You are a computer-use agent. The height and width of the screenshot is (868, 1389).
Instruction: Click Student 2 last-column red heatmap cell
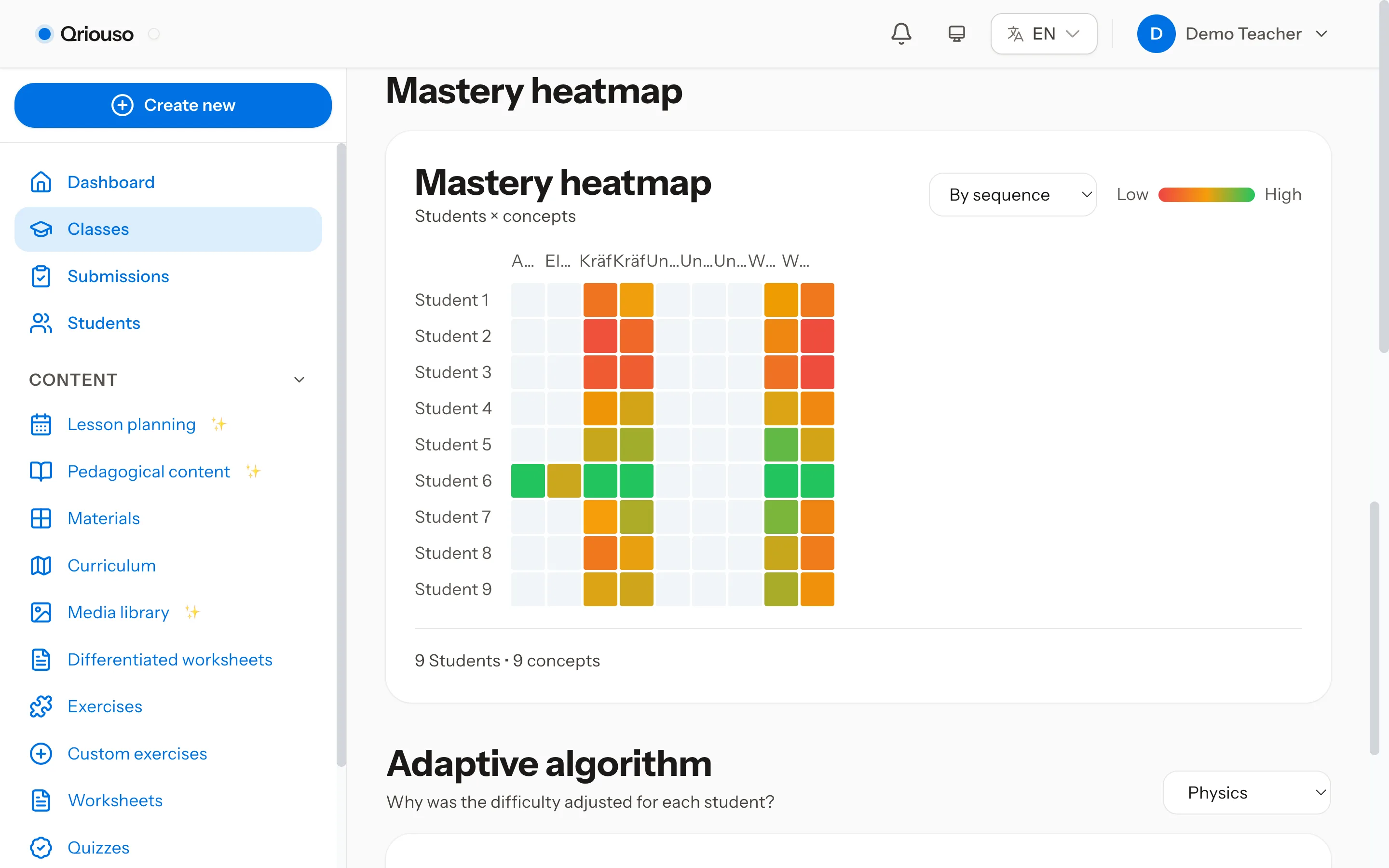(817, 336)
